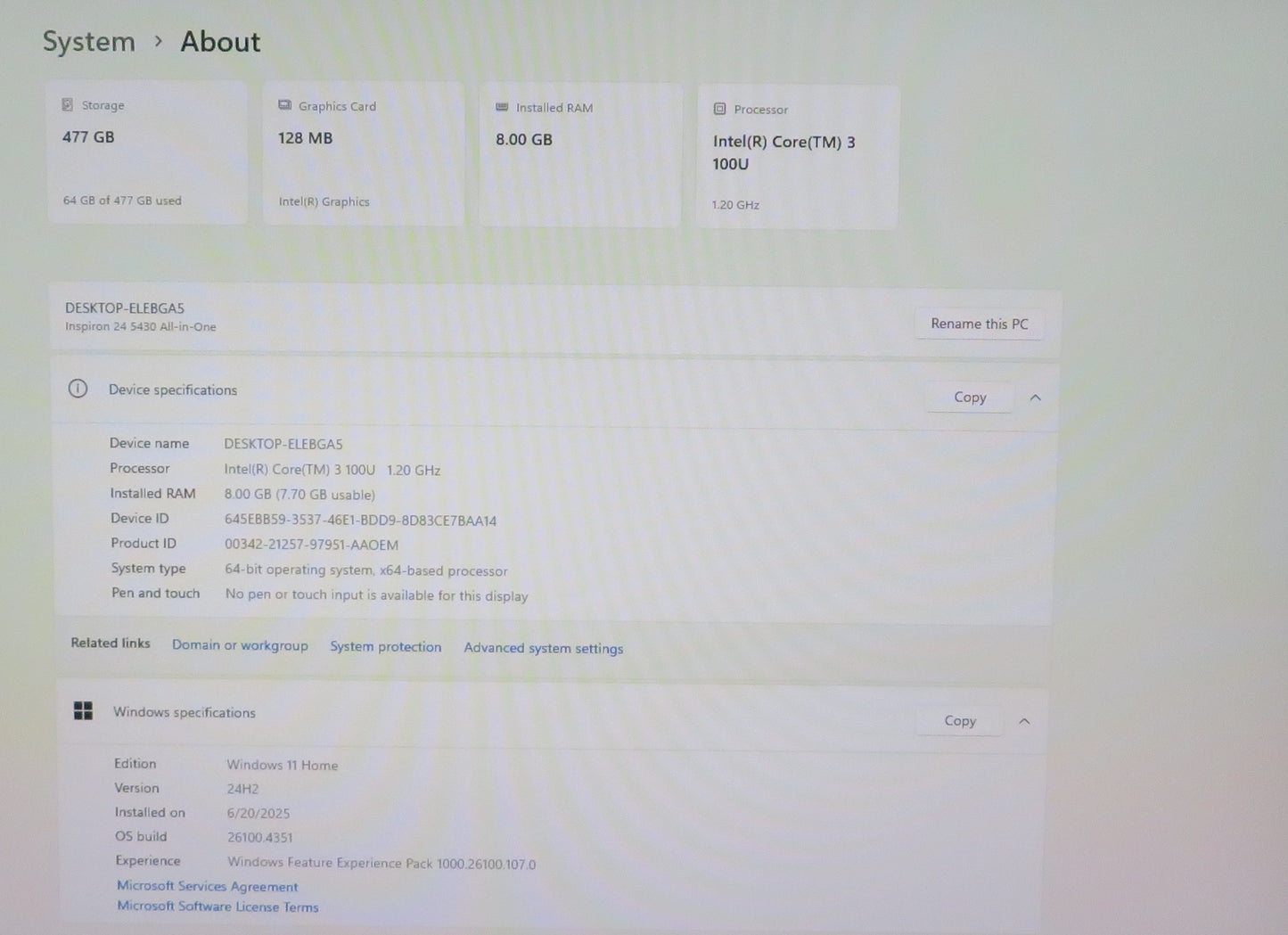Click the Device specifications info icon
Viewport: 1288px width, 935px height.
point(78,389)
